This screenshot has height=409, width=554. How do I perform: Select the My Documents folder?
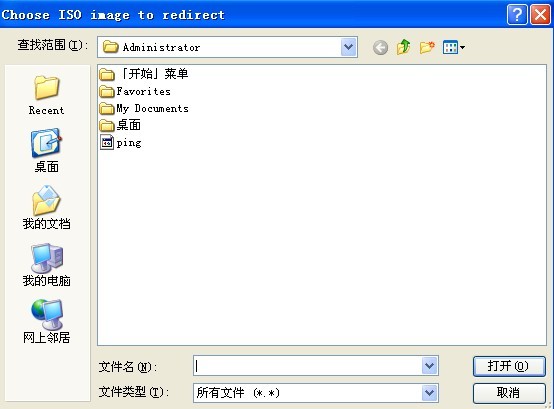point(144,108)
